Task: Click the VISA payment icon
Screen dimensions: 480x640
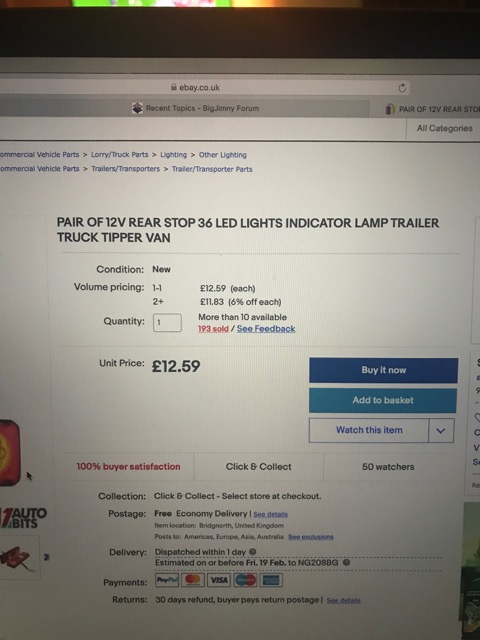Action: [x=219, y=580]
